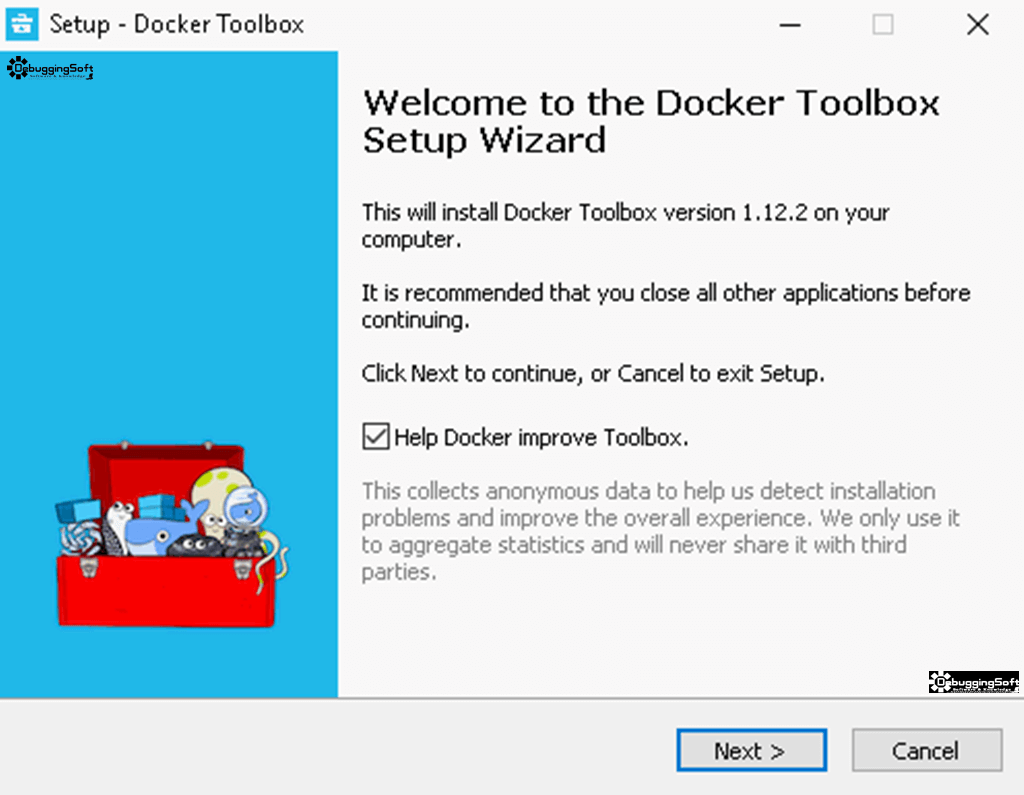Click the Docker Toolbox setup icon in title bar
The height and width of the screenshot is (795, 1024).
coord(22,24)
